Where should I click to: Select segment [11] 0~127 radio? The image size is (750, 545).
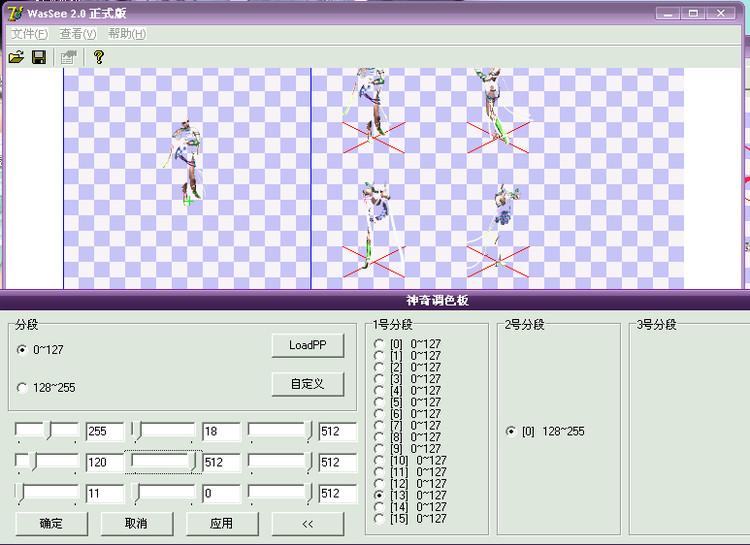[379, 472]
